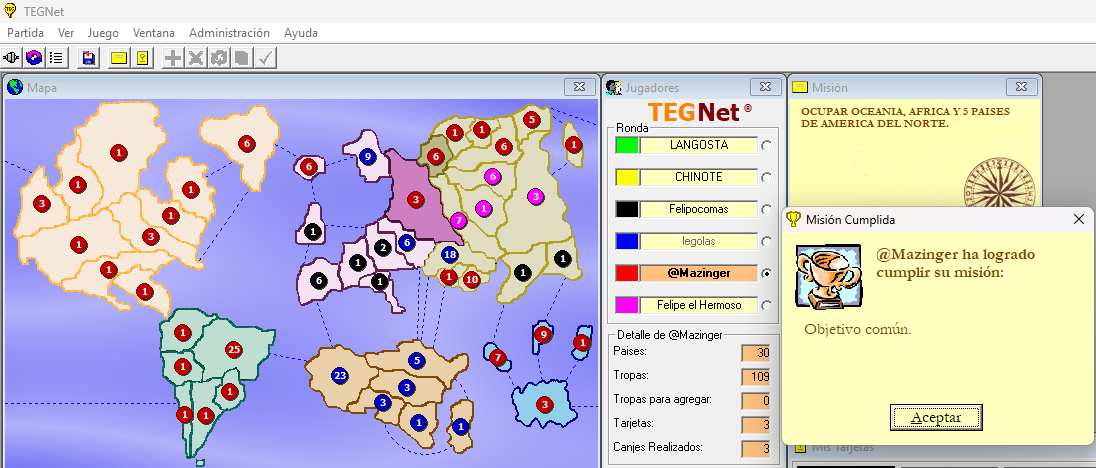
Task: Click the yellow card icon with key symbol
Action: click(142, 58)
